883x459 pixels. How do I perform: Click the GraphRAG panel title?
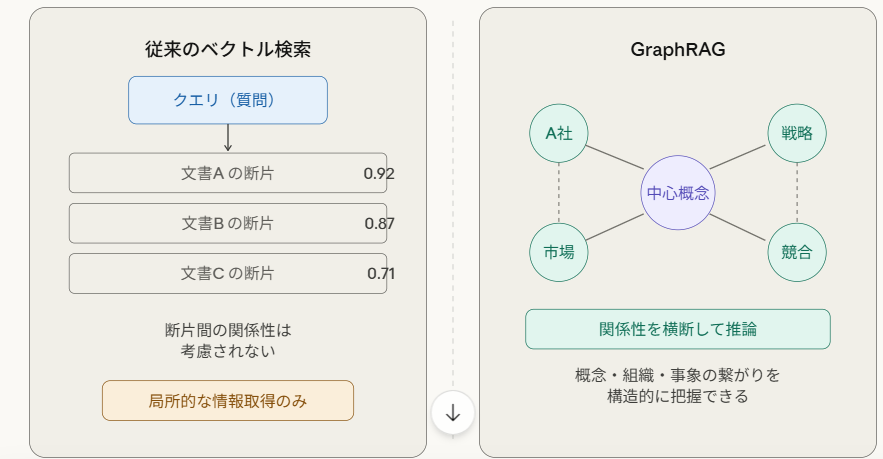(677, 49)
